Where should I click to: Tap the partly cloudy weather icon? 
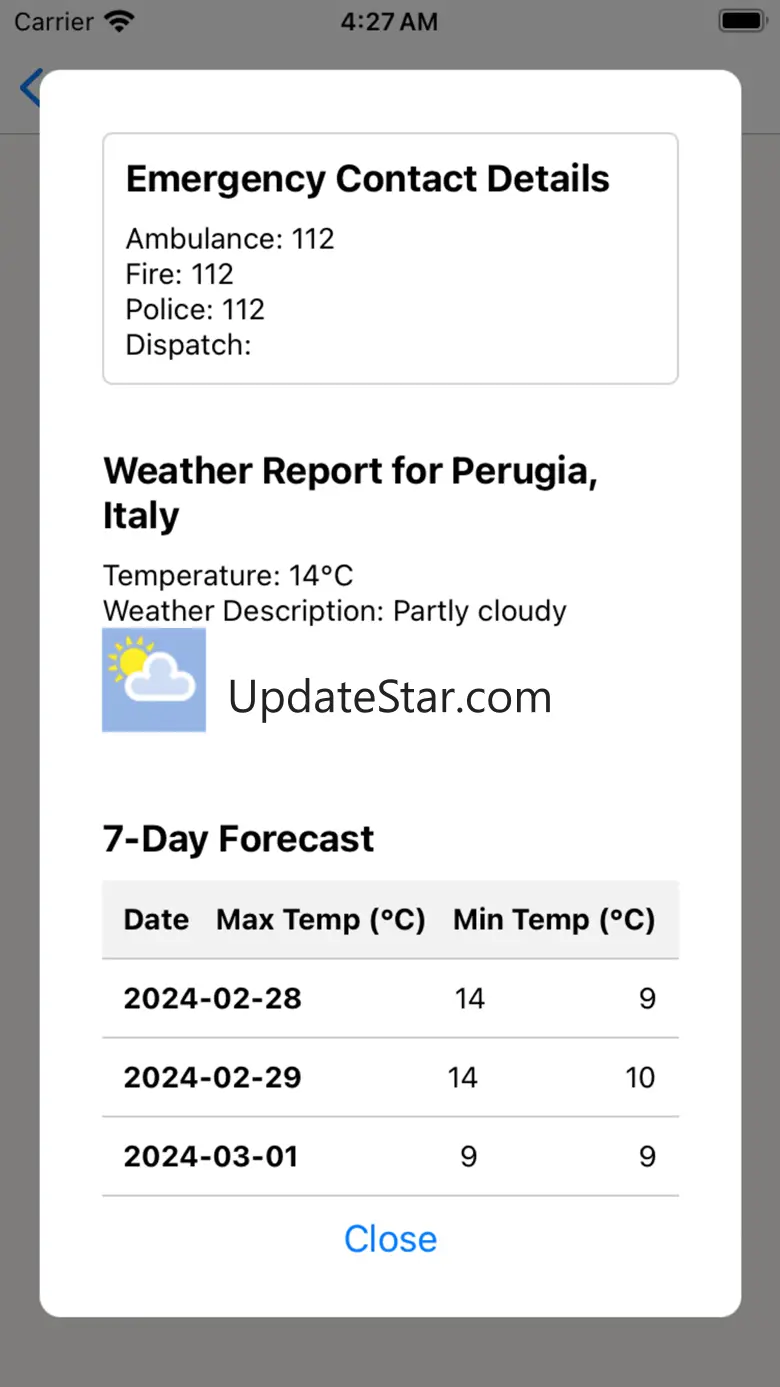[154, 680]
